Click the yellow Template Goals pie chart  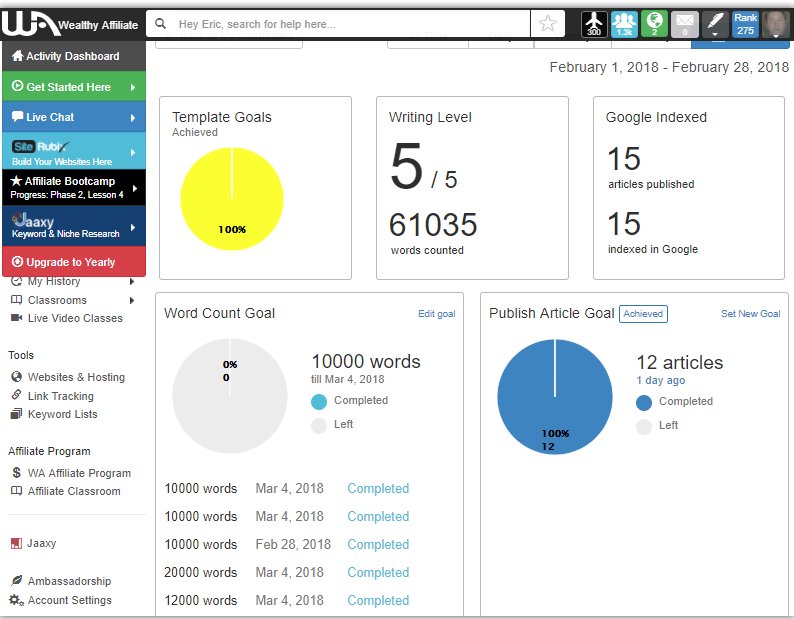coord(232,199)
